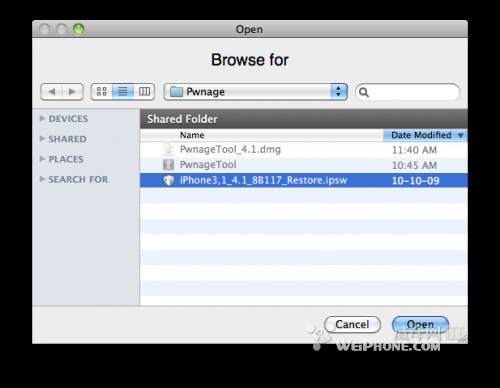
Task: Click the Open button
Action: [x=420, y=324]
